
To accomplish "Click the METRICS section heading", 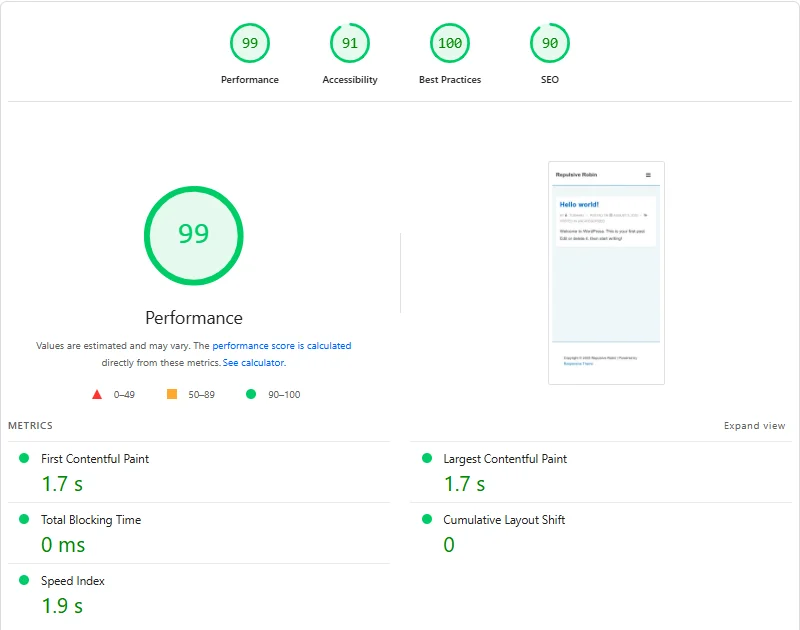I will click(30, 425).
